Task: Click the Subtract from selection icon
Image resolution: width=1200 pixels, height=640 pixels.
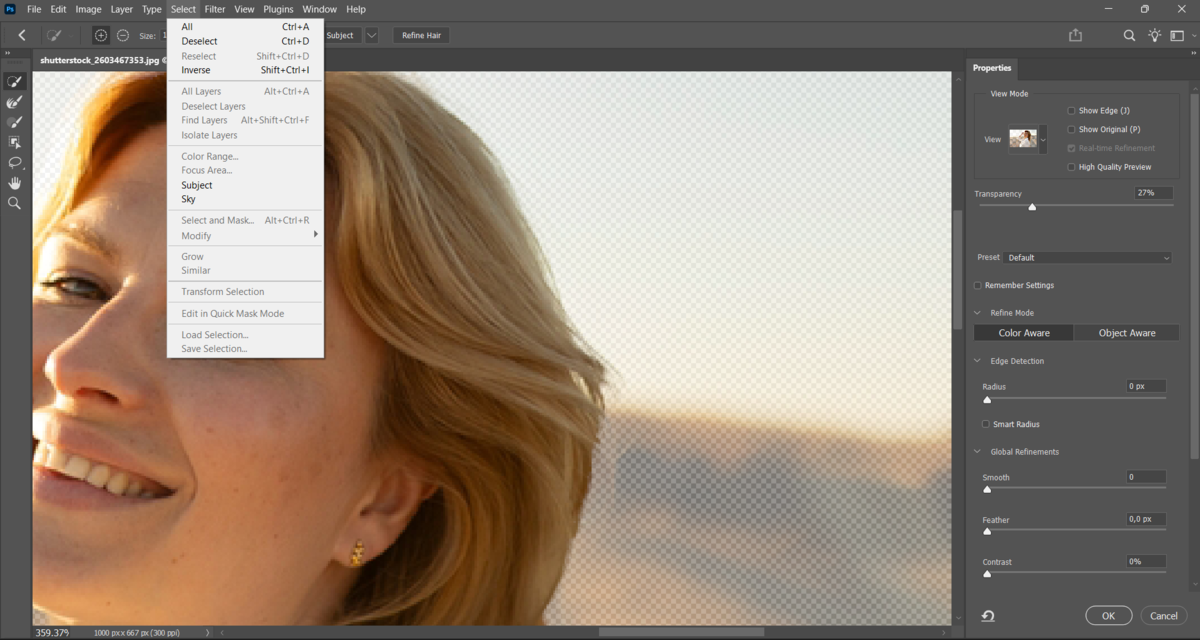Action: [123, 35]
